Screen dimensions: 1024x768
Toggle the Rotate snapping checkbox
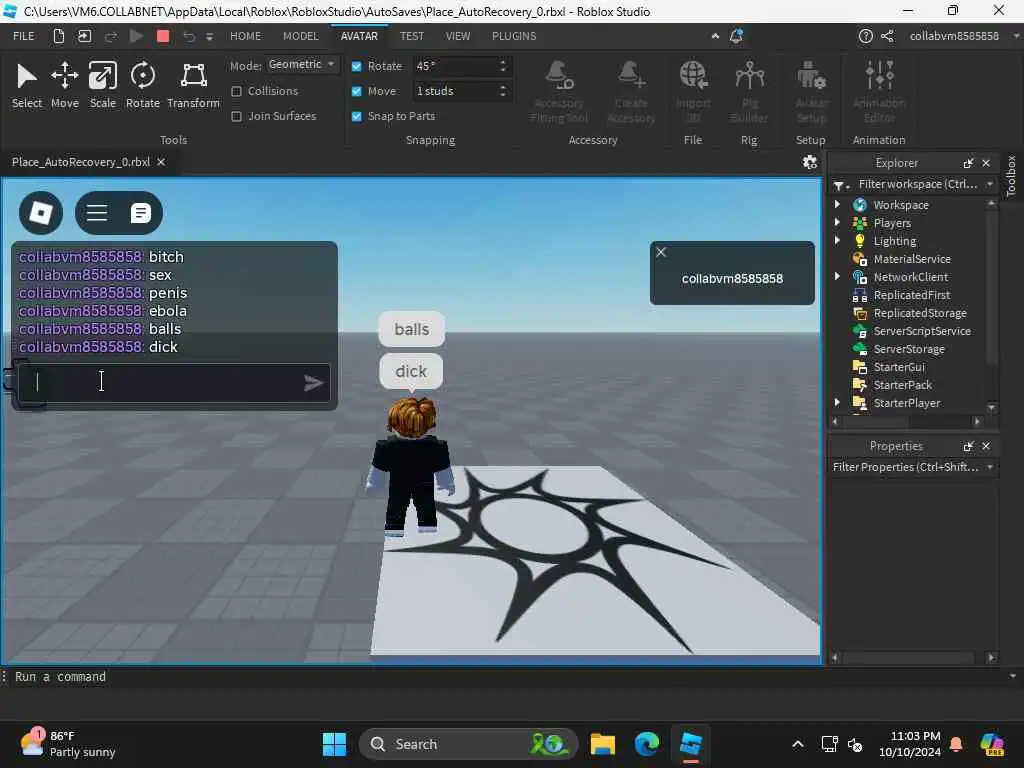coord(357,66)
